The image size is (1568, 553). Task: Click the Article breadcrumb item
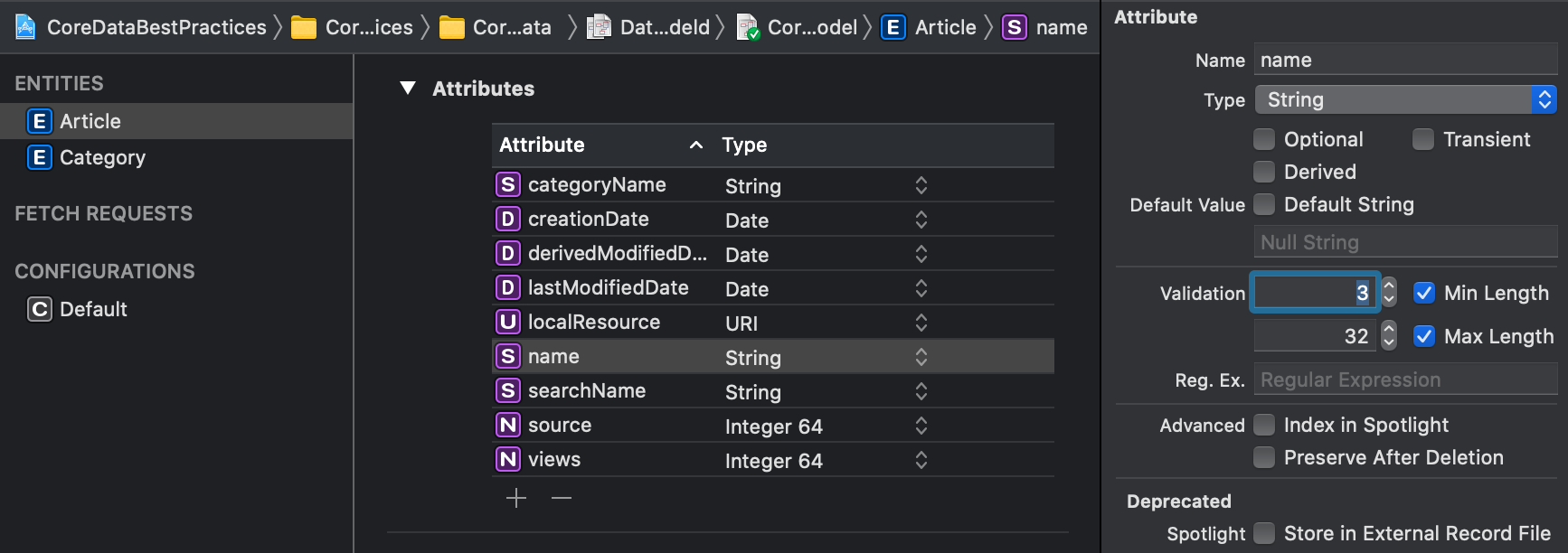pyautogui.click(x=945, y=27)
